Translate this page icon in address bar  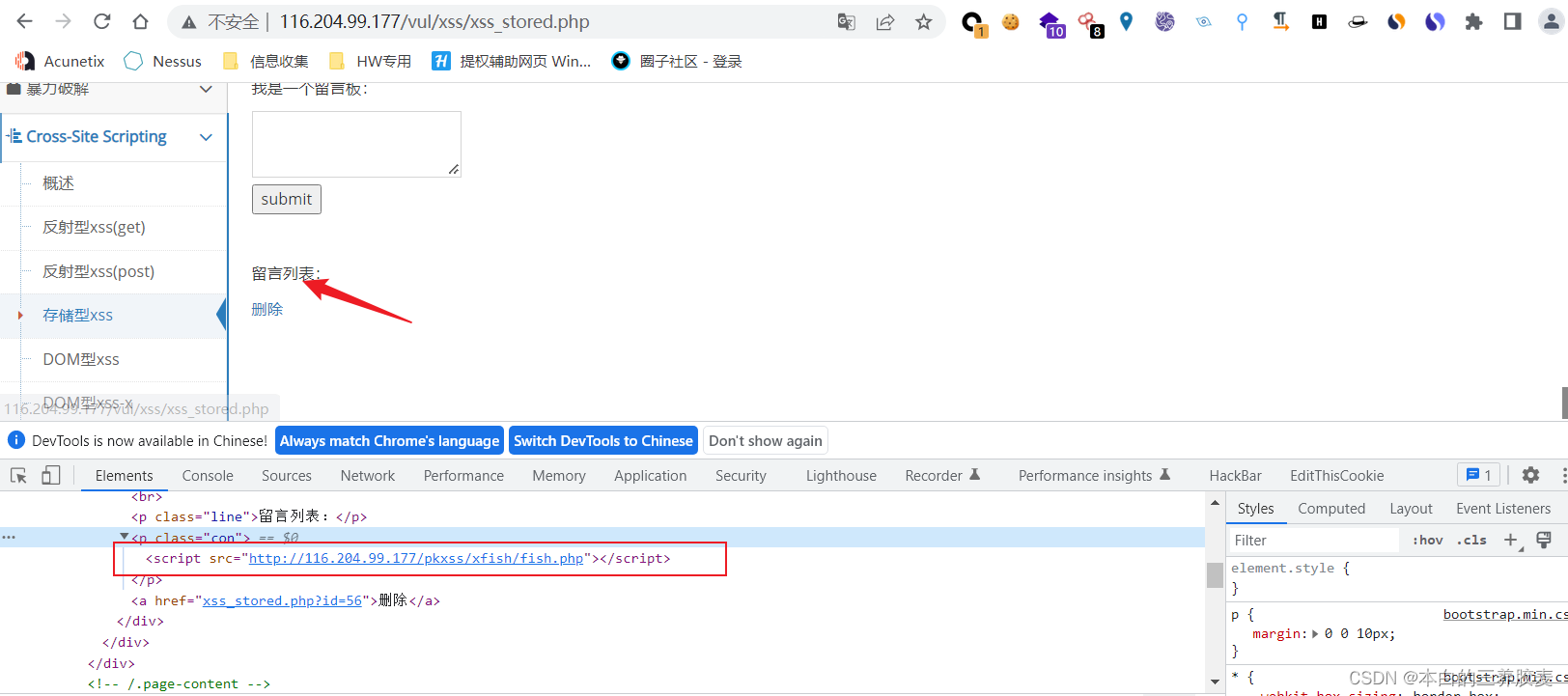(847, 21)
